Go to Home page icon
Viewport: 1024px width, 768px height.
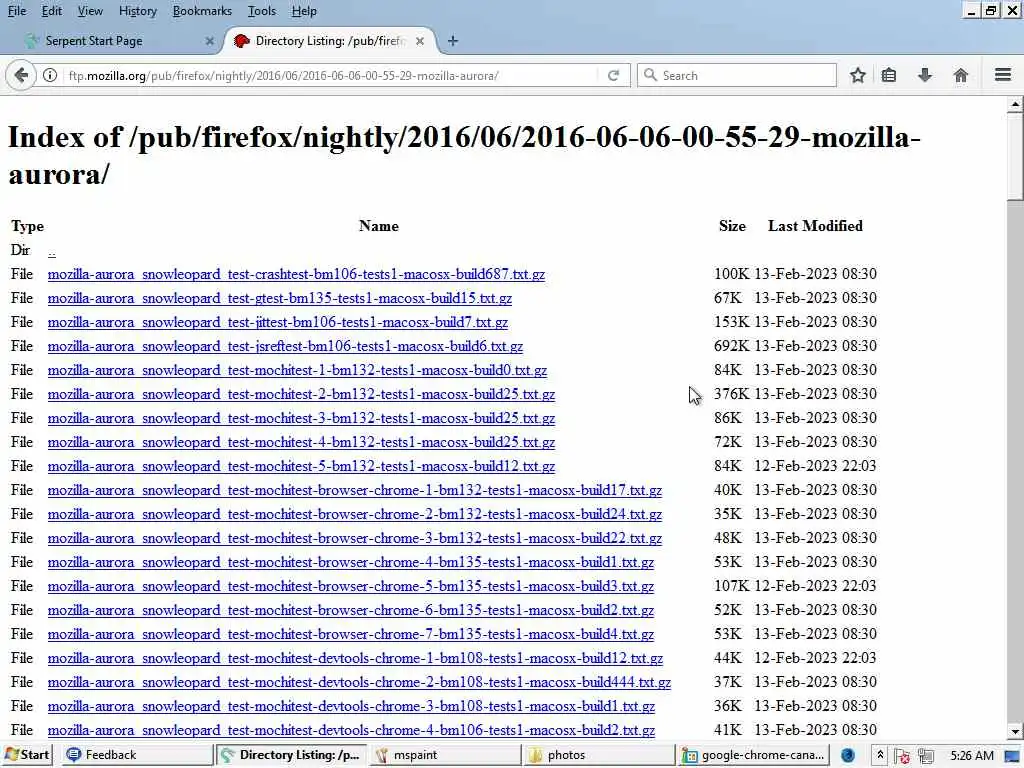coord(961,75)
